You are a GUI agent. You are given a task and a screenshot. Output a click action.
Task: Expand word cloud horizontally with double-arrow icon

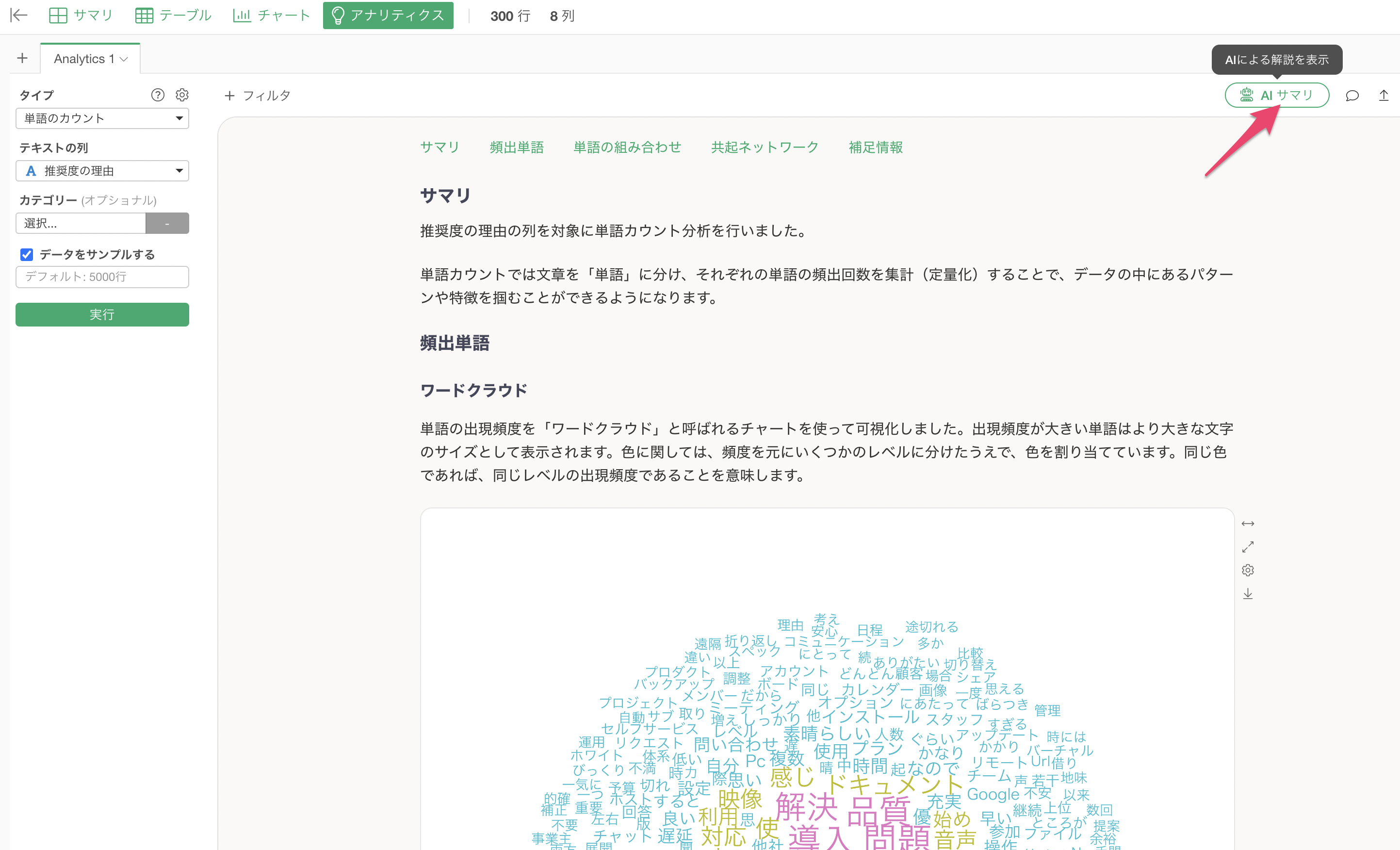point(1248,523)
